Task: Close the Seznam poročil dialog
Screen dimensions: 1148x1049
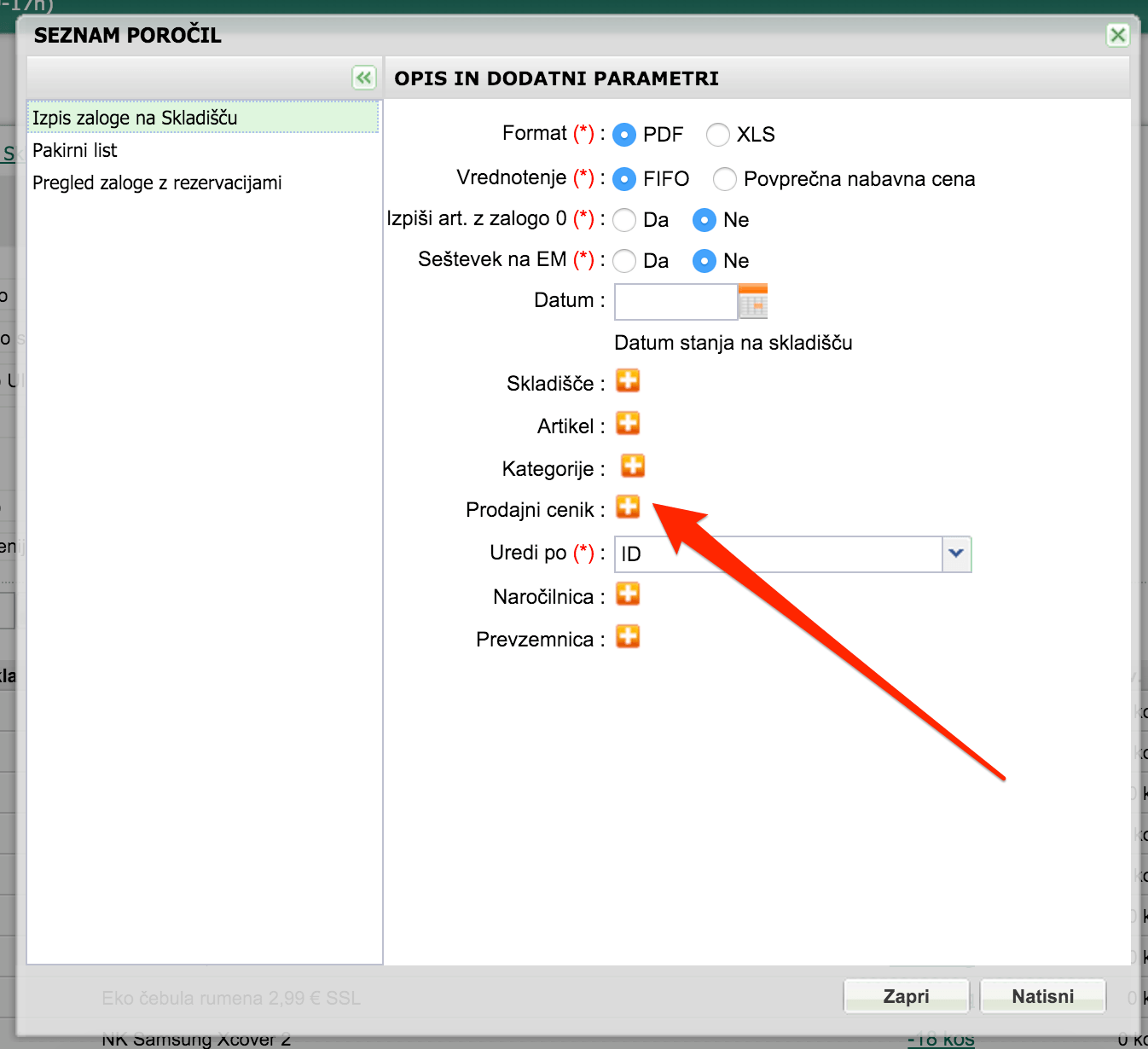Action: click(1117, 35)
